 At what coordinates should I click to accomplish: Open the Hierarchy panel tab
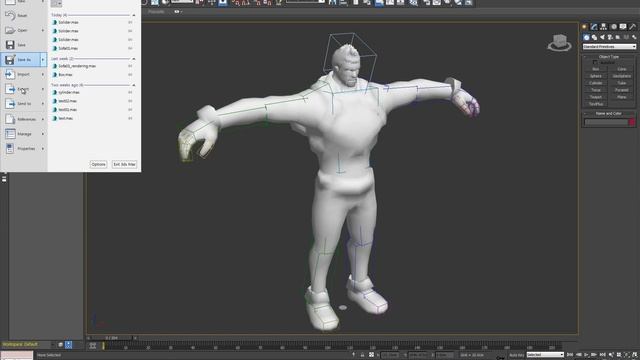pos(604,27)
